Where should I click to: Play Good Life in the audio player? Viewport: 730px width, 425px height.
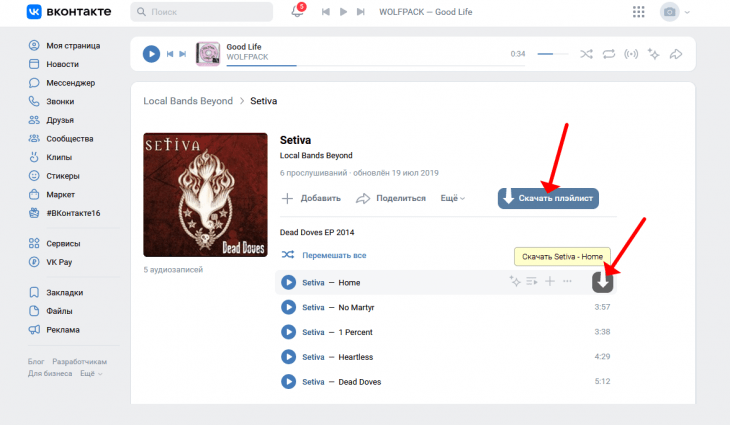(151, 54)
